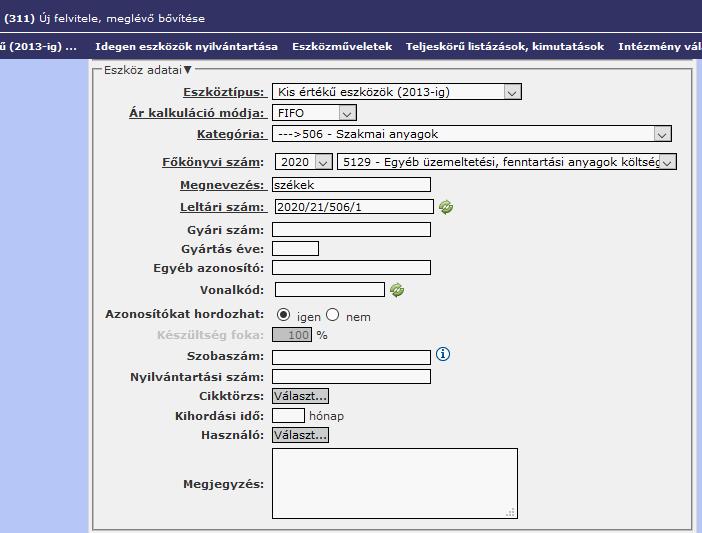Click the refresh icon beside Vonalkód field
Screen dimensions: 702x533
pos(397,290)
